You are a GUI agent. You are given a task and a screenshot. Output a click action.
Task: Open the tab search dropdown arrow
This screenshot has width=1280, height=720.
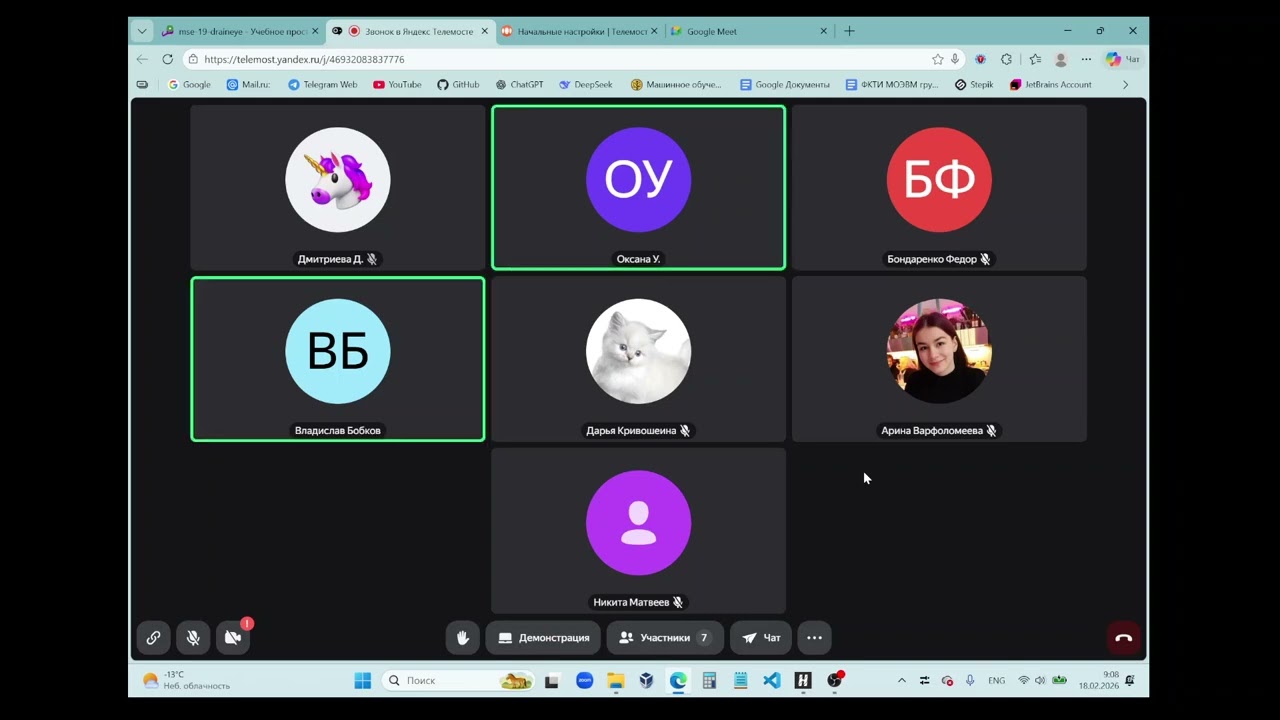tap(142, 31)
